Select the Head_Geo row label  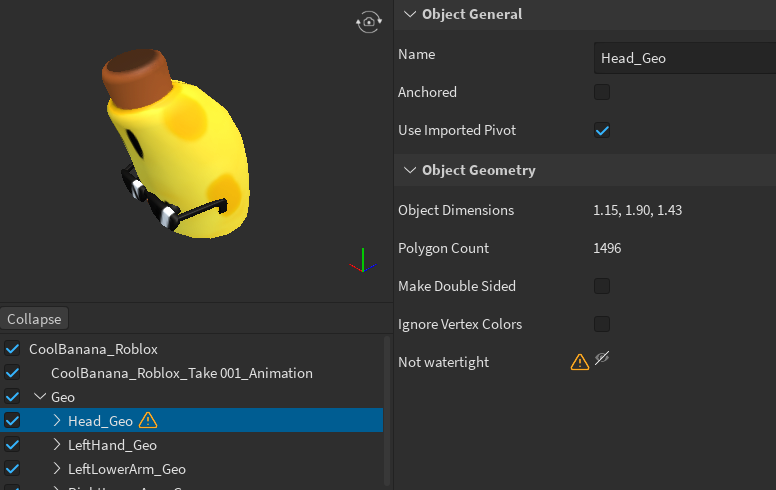[x=100, y=421]
